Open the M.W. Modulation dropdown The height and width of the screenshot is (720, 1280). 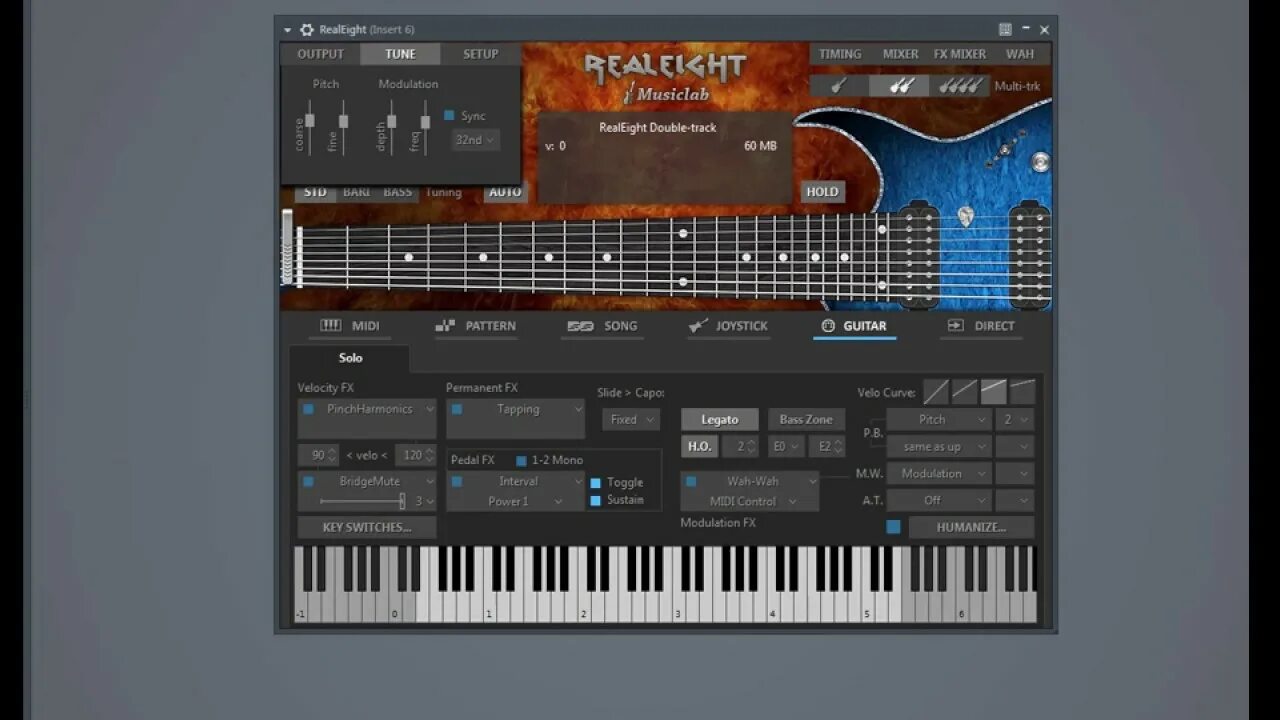(939, 474)
